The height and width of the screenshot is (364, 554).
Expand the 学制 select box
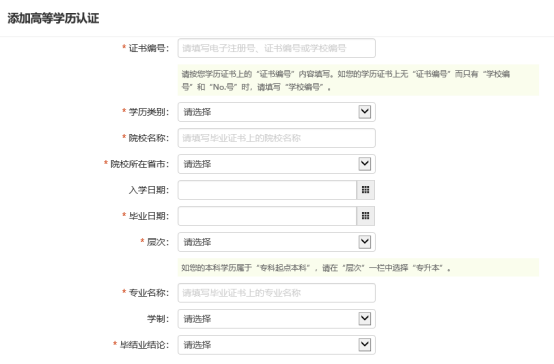tap(276, 319)
